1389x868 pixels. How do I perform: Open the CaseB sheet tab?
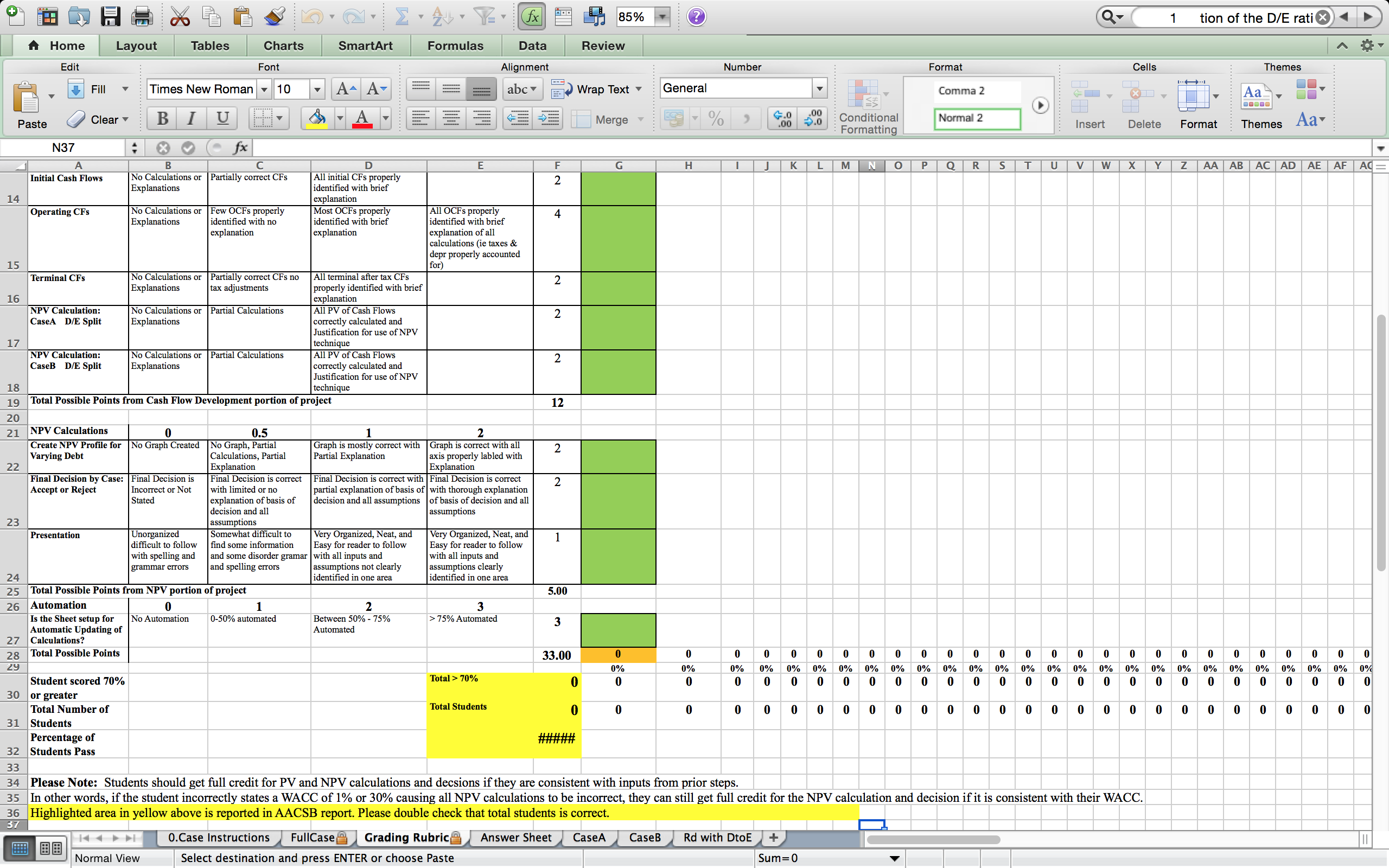point(644,838)
